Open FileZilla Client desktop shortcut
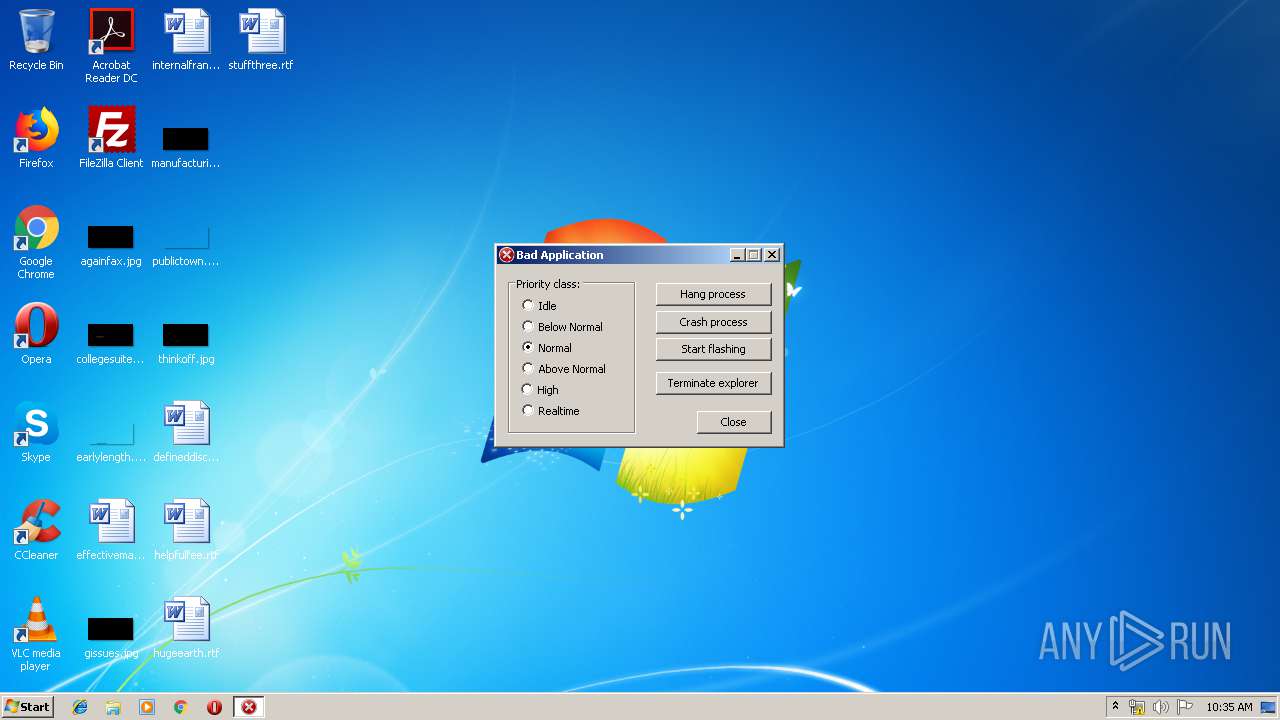The width and height of the screenshot is (1280, 720). click(111, 138)
